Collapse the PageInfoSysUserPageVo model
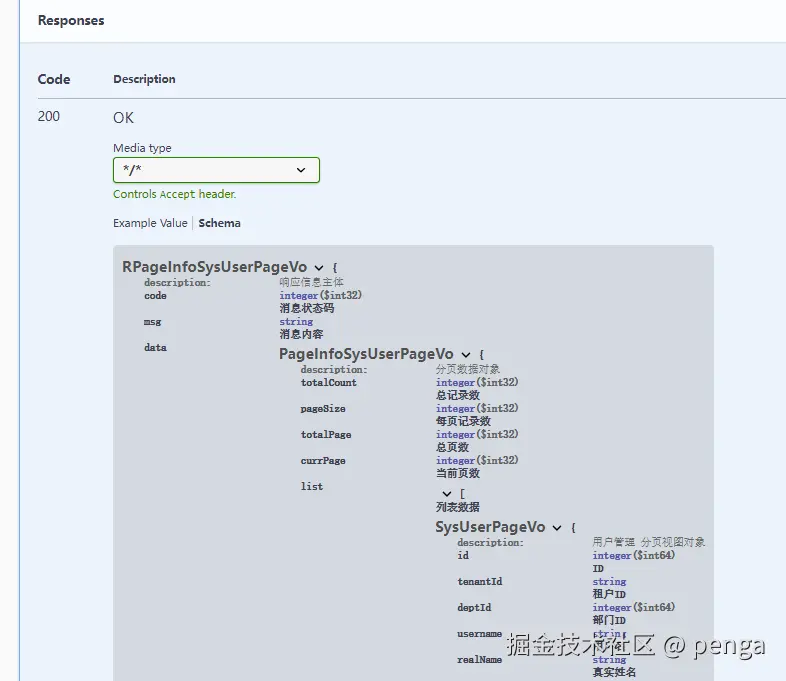Viewport: 786px width, 681px height. click(466, 355)
